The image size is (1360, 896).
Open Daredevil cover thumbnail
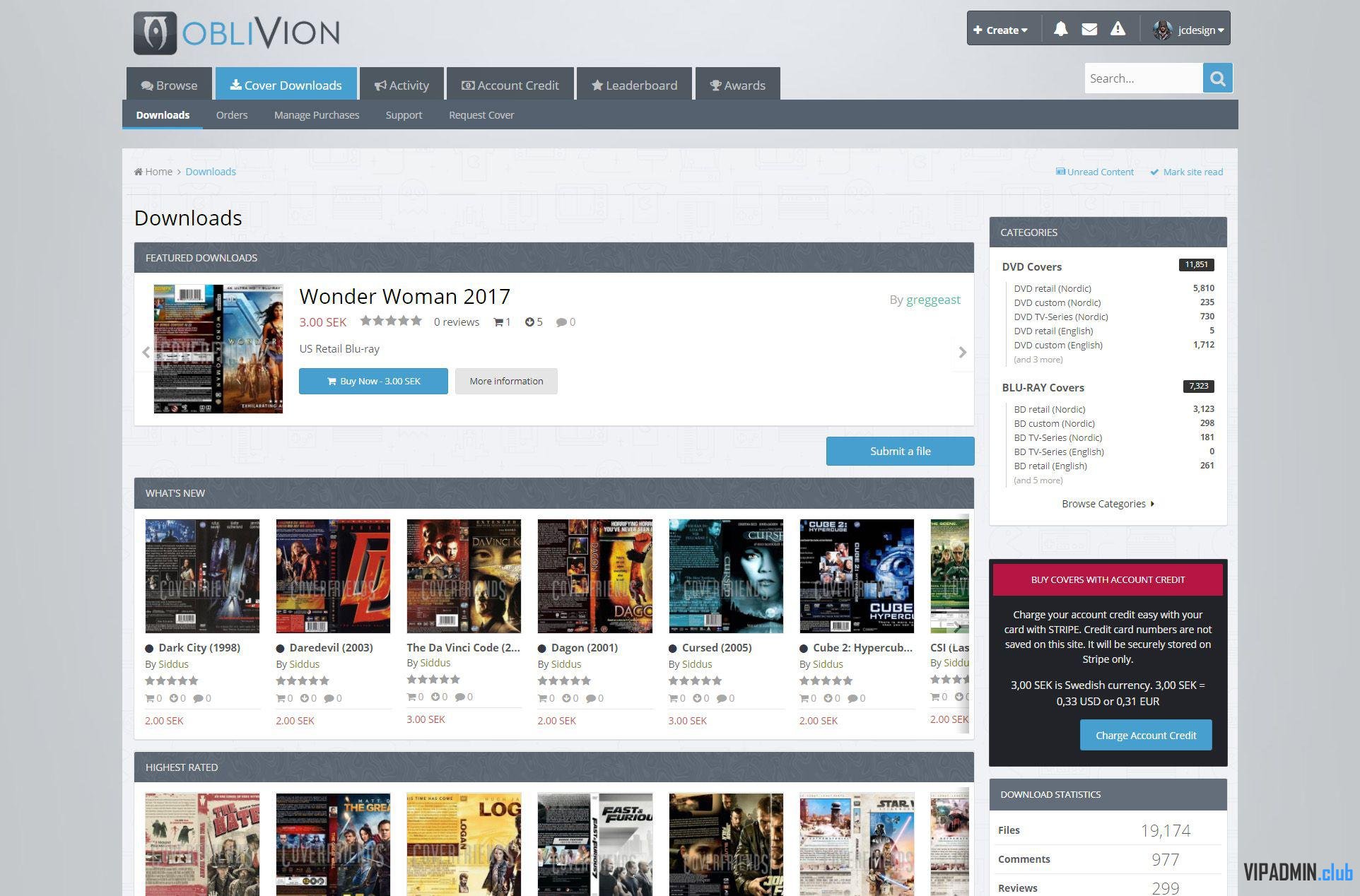[333, 576]
